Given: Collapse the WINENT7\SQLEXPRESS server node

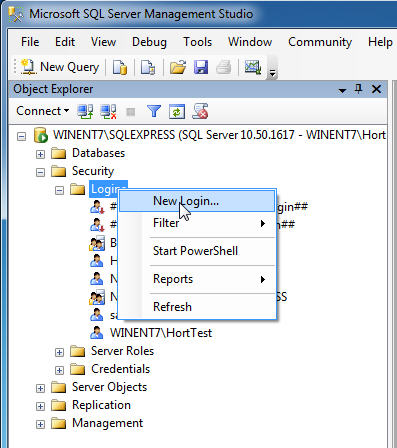Looking at the screenshot, I should pos(22,136).
